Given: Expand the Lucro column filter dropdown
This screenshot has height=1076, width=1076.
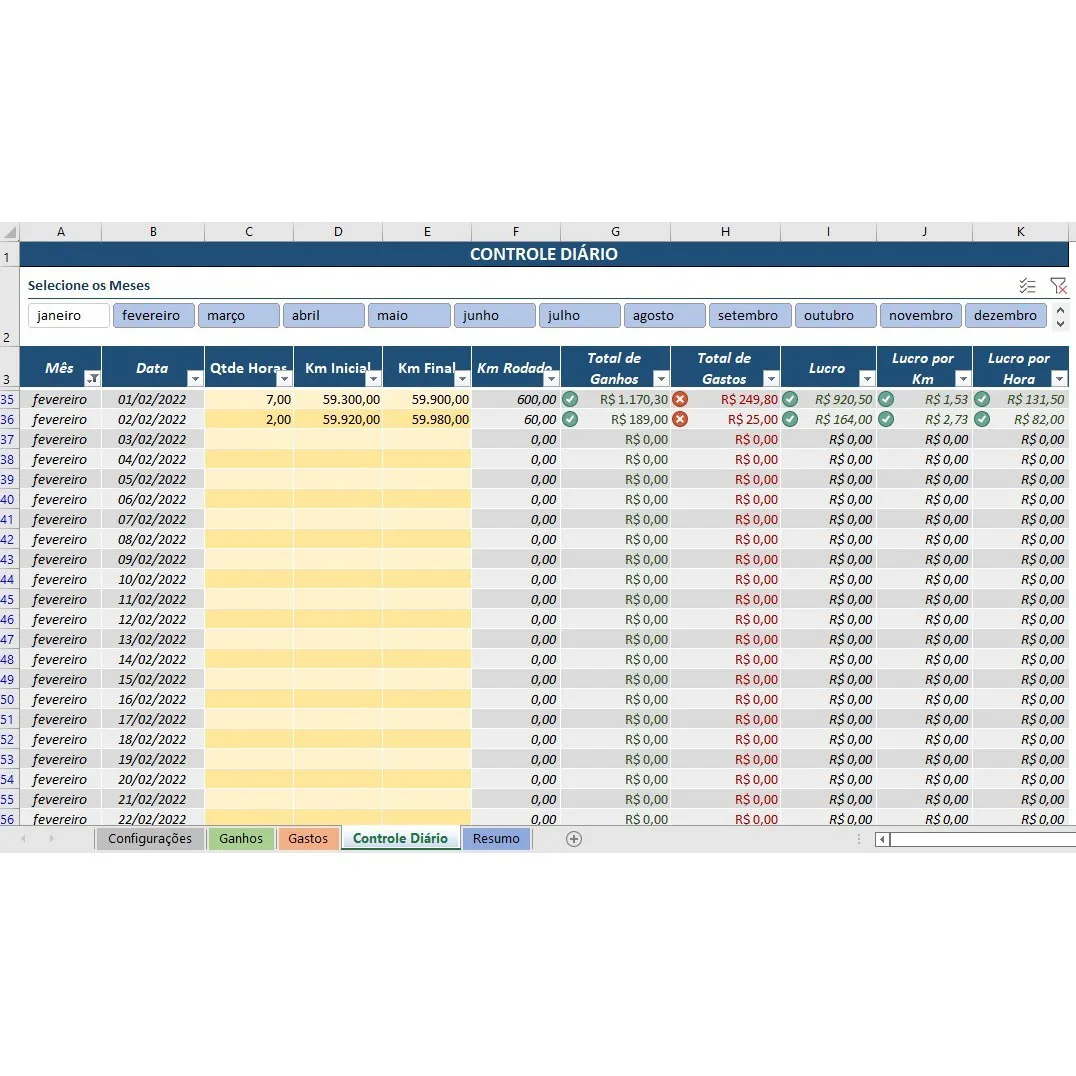Looking at the screenshot, I should (x=867, y=379).
